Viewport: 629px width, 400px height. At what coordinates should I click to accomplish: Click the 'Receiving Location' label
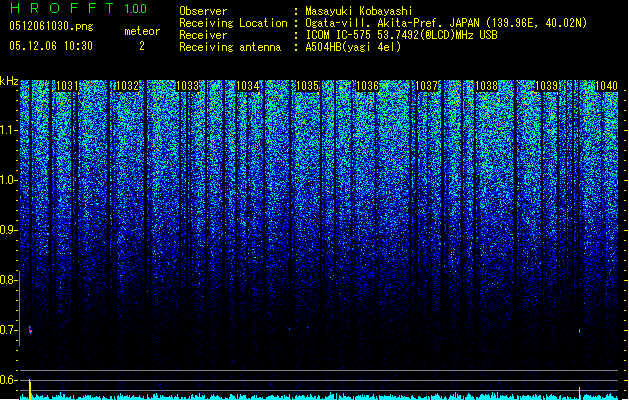(x=233, y=23)
